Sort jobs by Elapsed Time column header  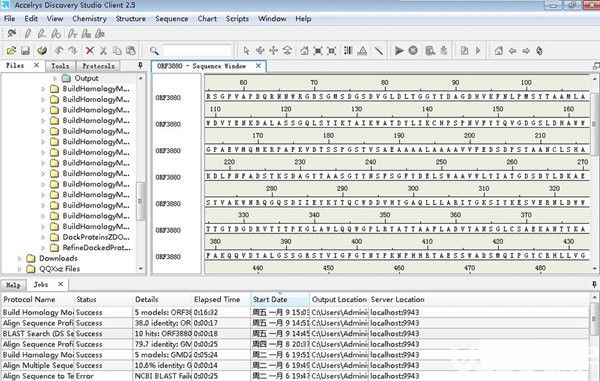coord(221,300)
